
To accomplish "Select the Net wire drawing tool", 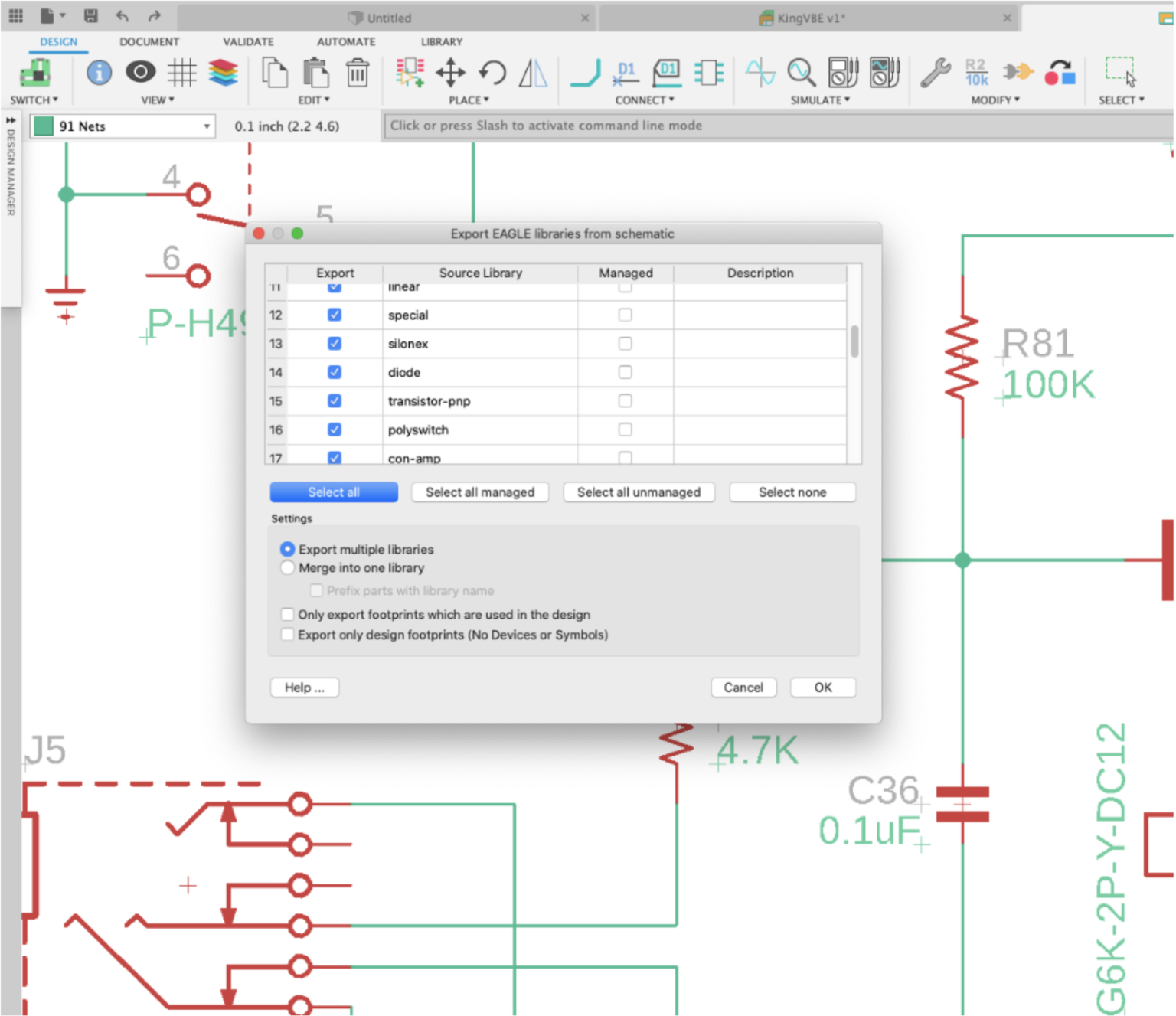I will tap(583, 74).
